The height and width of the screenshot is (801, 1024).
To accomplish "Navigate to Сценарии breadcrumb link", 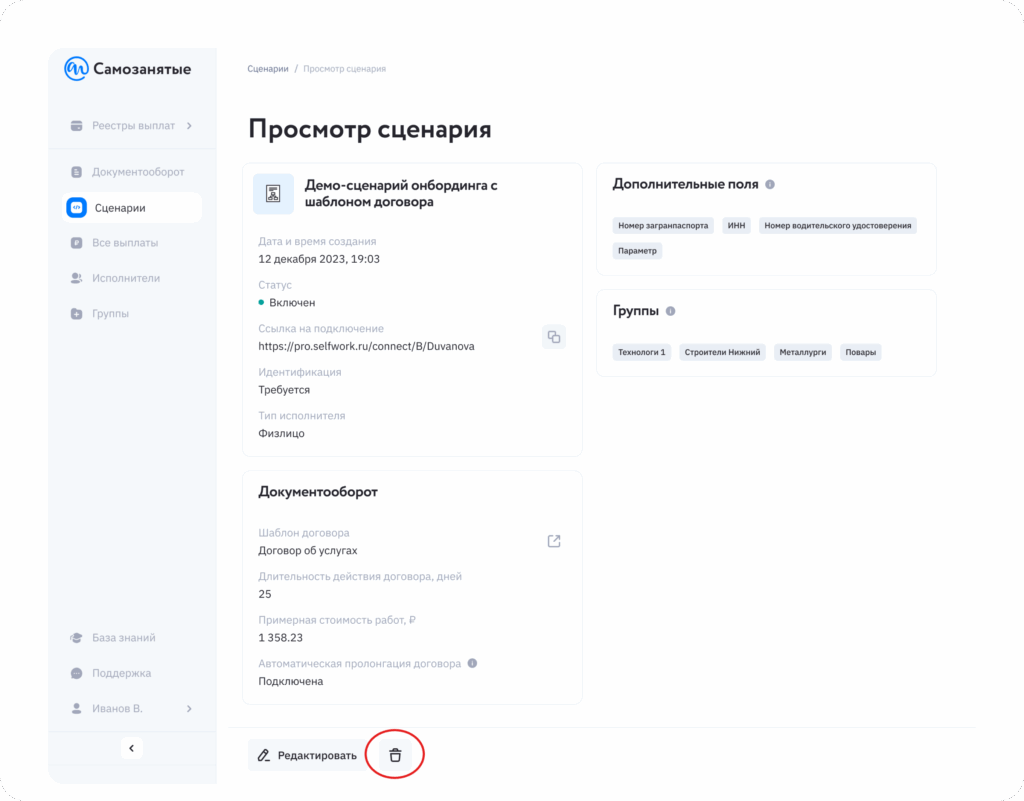I will 267,69.
